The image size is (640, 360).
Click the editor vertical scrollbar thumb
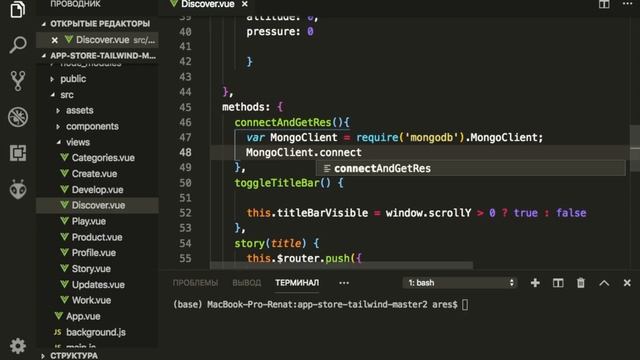(x=635, y=148)
